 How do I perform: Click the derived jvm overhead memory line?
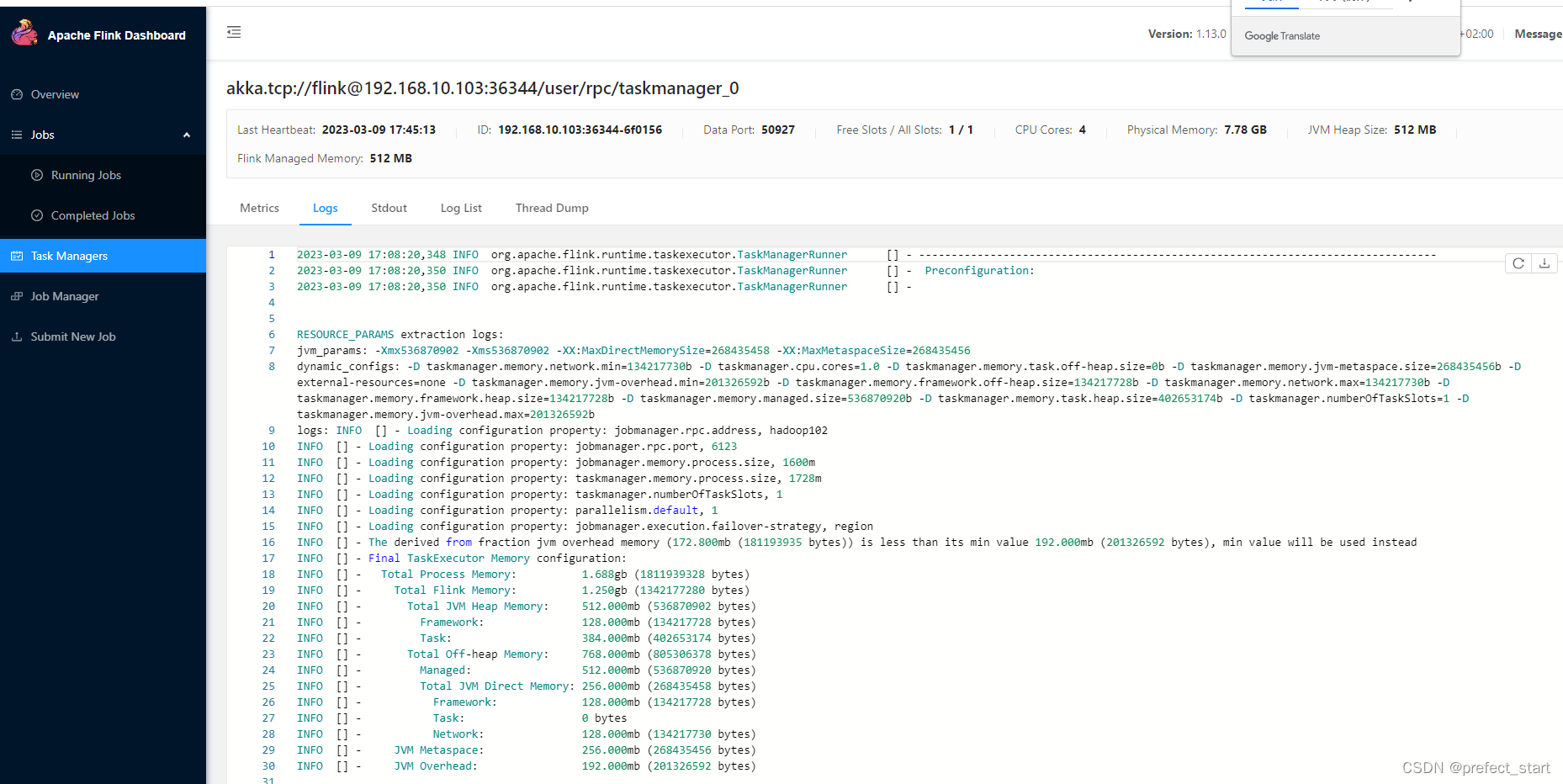click(x=856, y=543)
